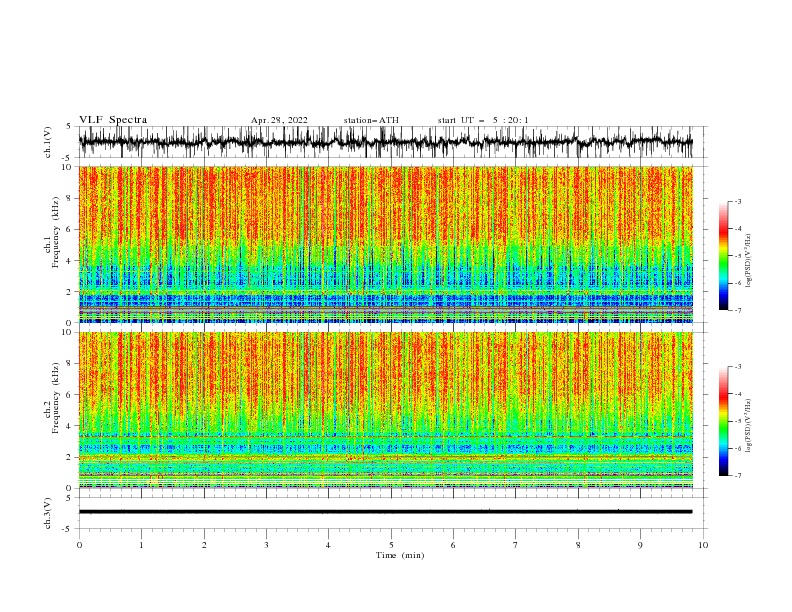This screenshot has height=612, width=792.
Task: Click ch.1 frequency axis tick "2"
Action: (69, 292)
